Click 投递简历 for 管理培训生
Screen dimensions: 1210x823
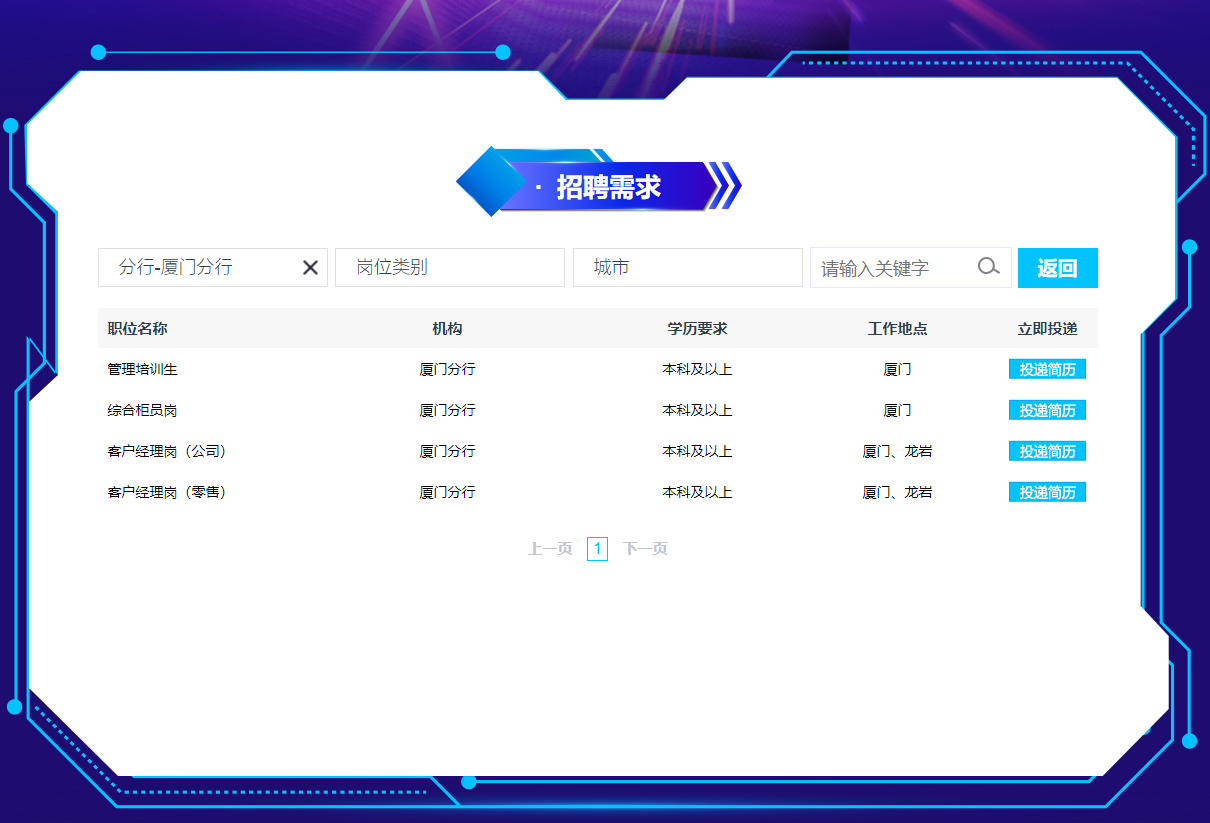[1047, 369]
